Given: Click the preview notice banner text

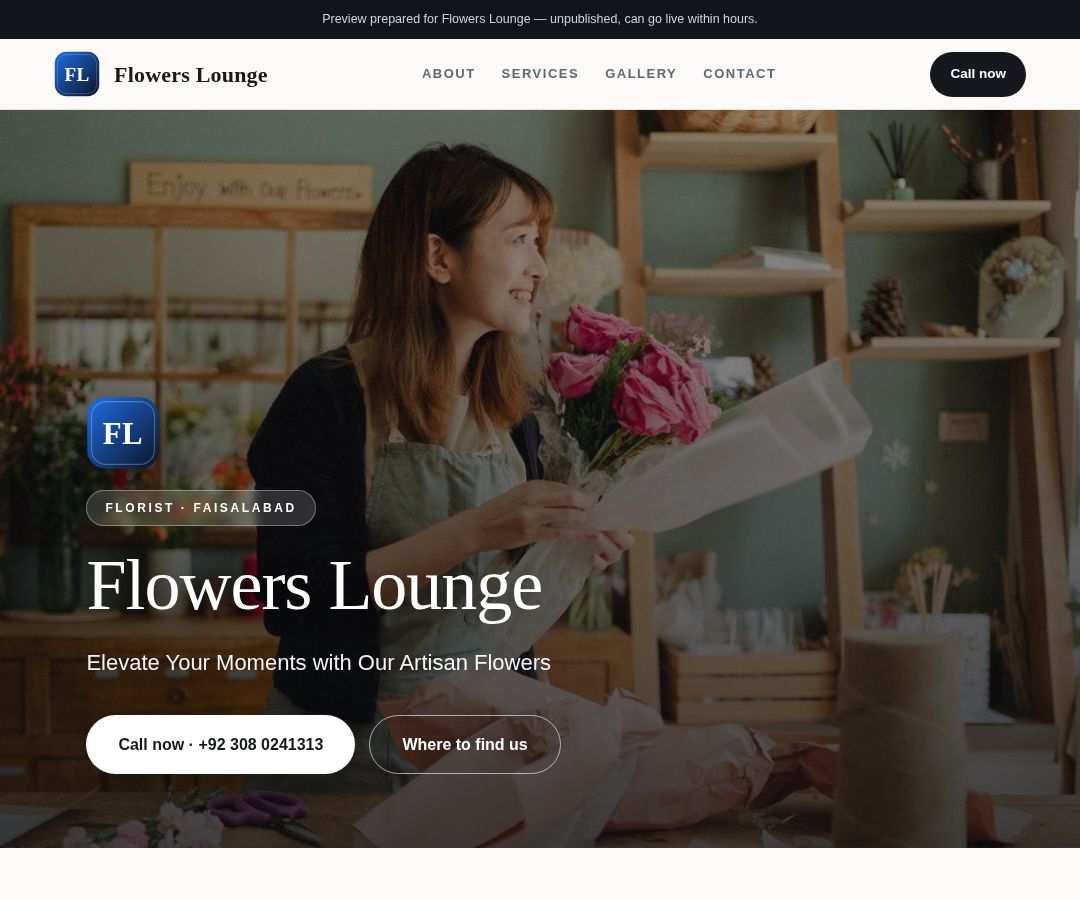Looking at the screenshot, I should pos(540,19).
